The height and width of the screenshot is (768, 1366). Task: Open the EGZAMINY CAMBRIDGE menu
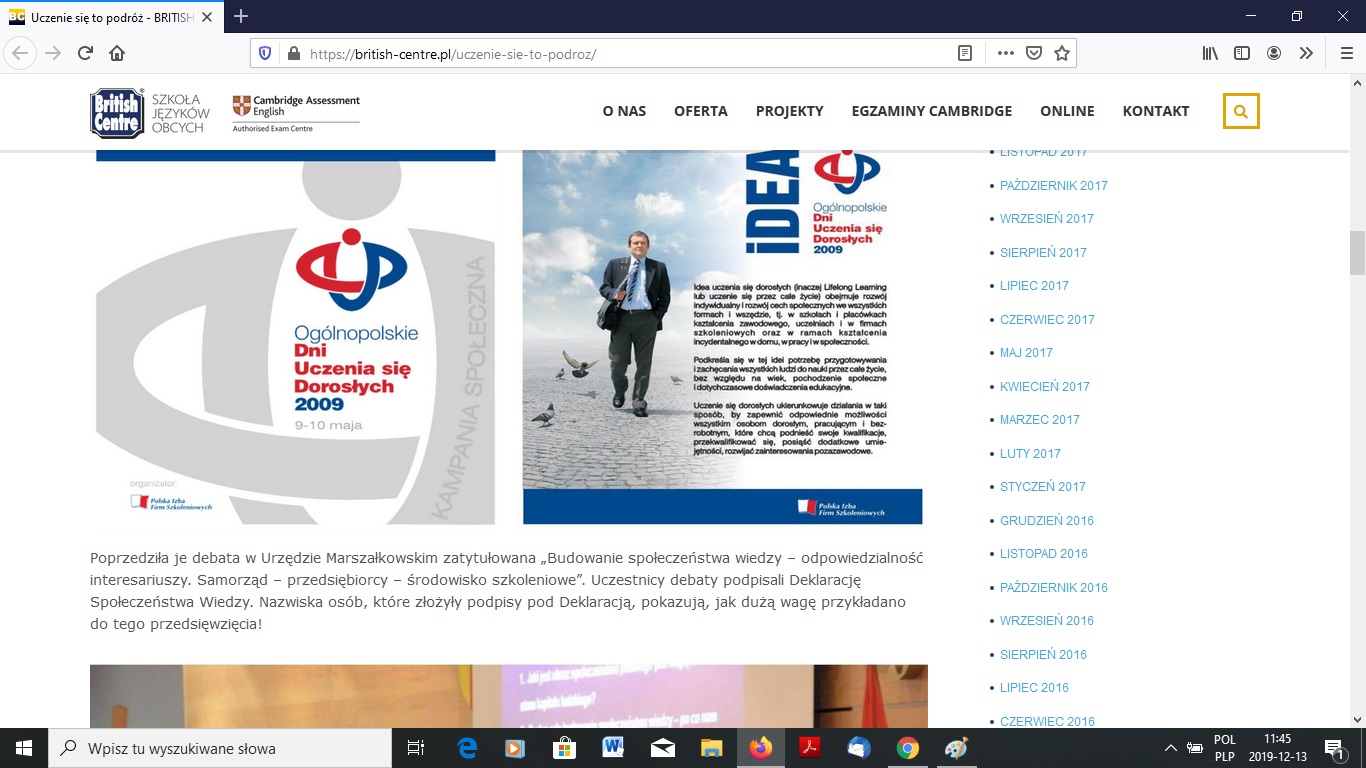[932, 111]
